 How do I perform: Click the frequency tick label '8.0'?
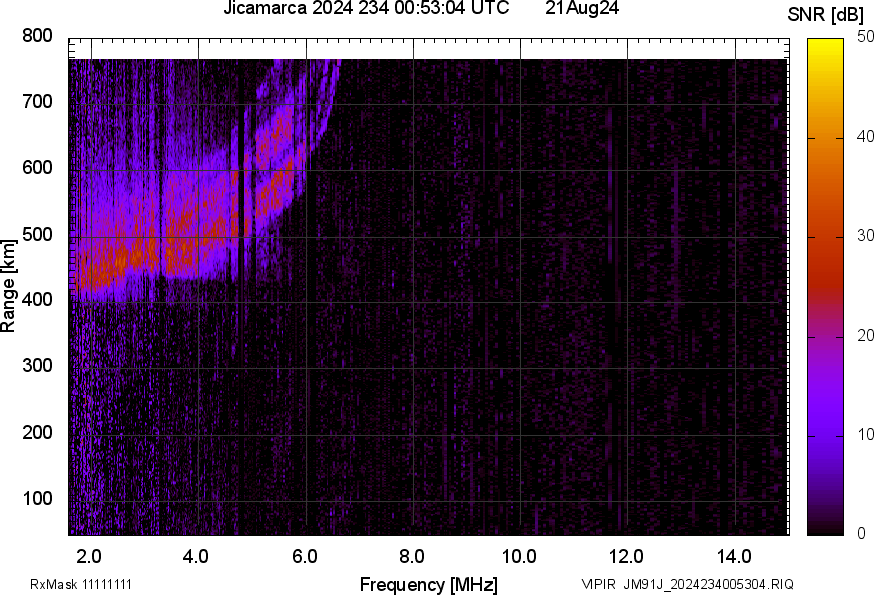412,556
